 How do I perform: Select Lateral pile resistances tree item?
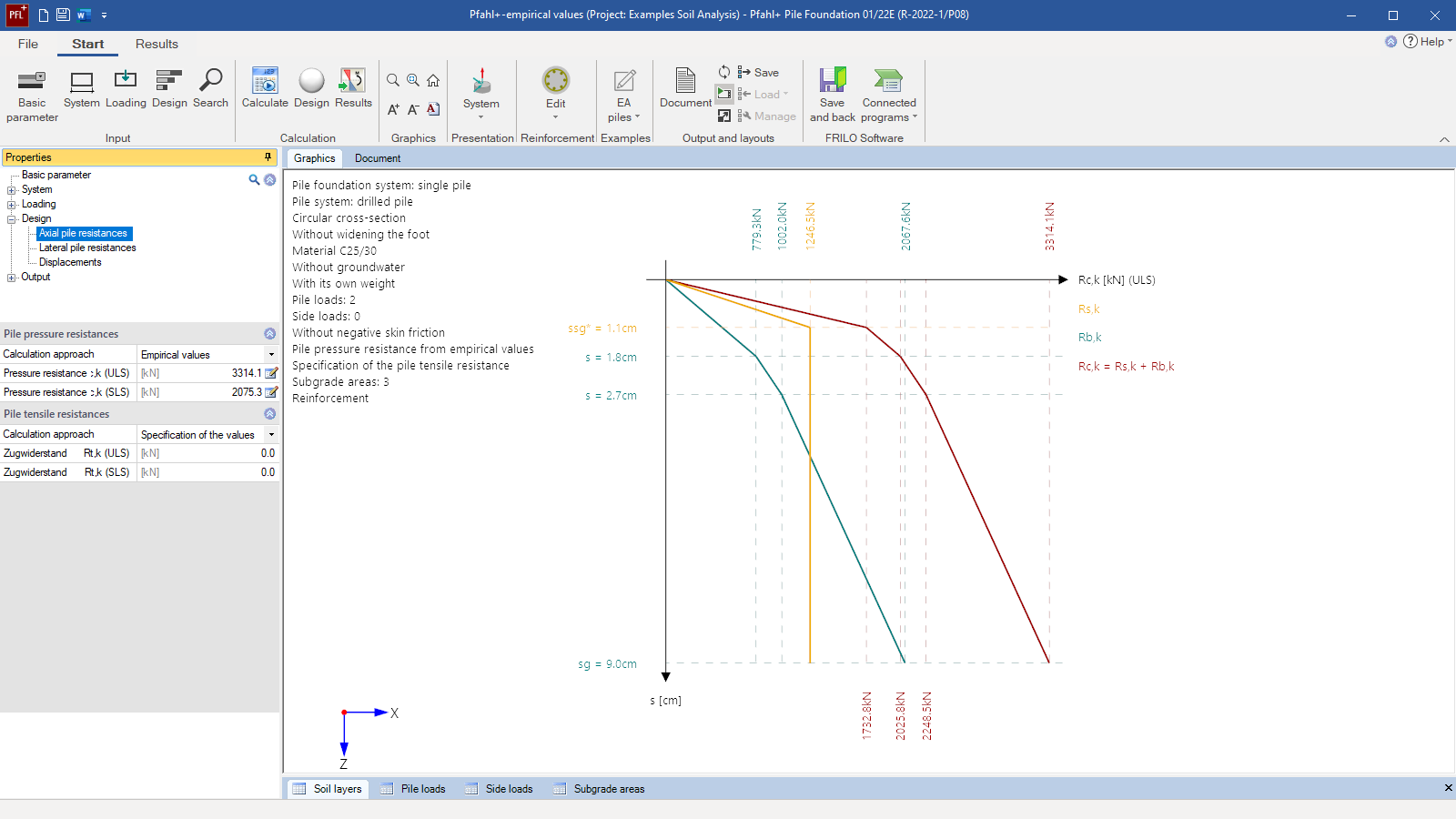[x=87, y=248]
